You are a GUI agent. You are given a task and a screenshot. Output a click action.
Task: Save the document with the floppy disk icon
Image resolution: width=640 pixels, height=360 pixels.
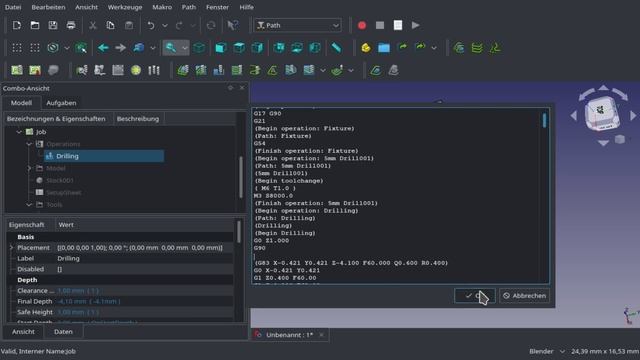click(53, 25)
